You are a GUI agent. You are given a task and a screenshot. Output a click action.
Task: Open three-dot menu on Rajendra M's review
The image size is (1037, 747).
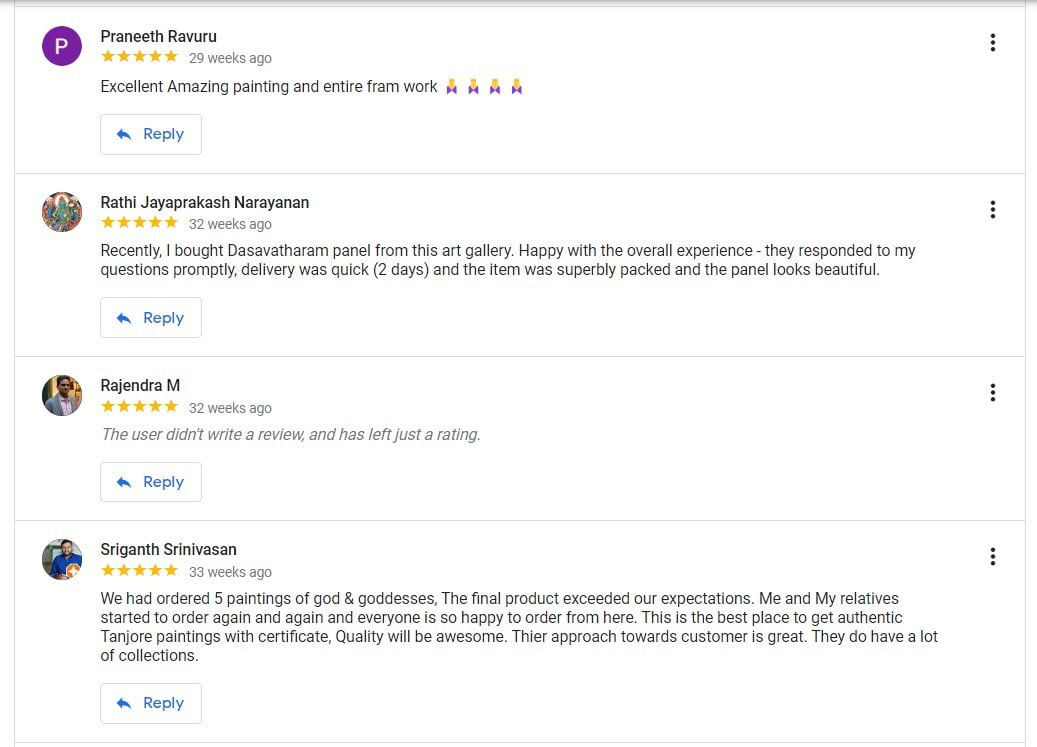[x=992, y=392]
